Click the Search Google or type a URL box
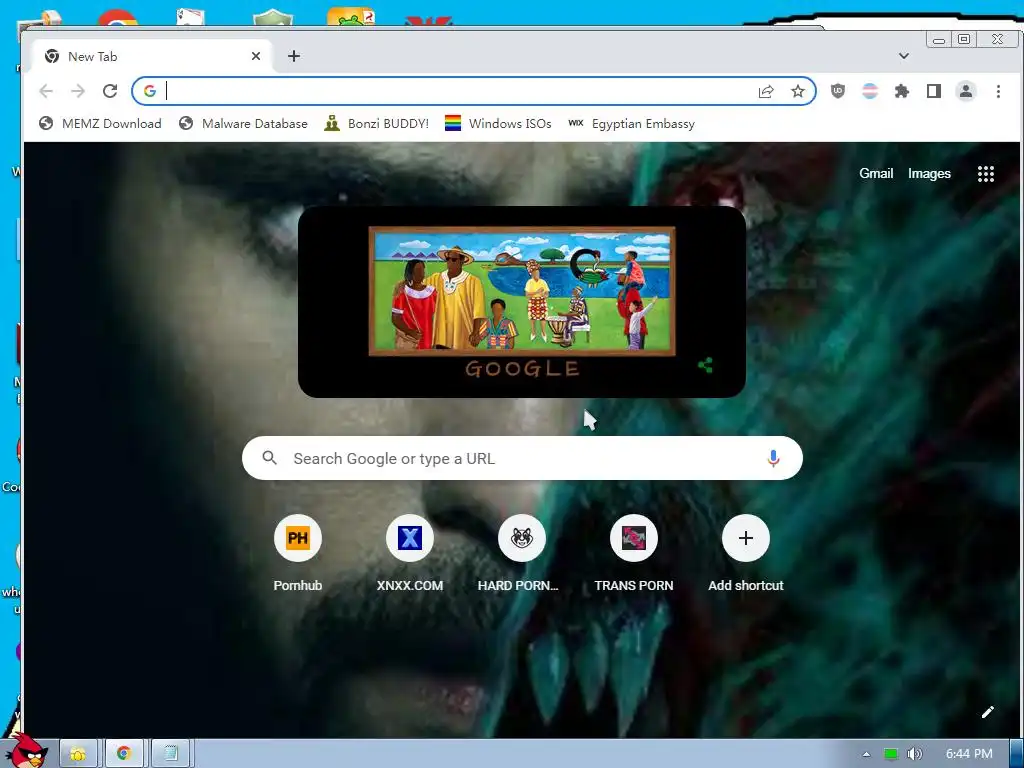 (x=522, y=458)
